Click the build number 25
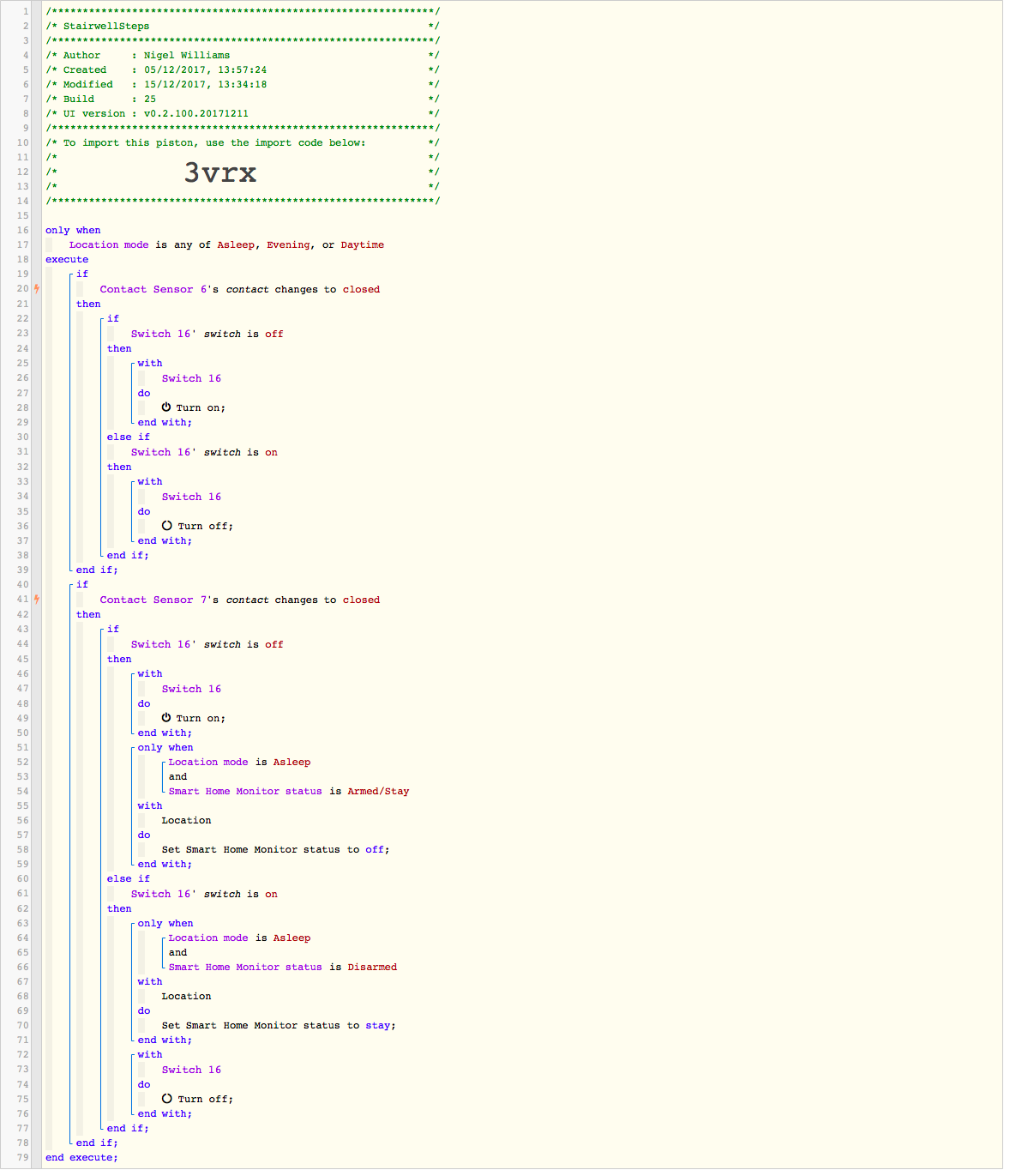Screen dimensions: 1010x1176 [150, 99]
